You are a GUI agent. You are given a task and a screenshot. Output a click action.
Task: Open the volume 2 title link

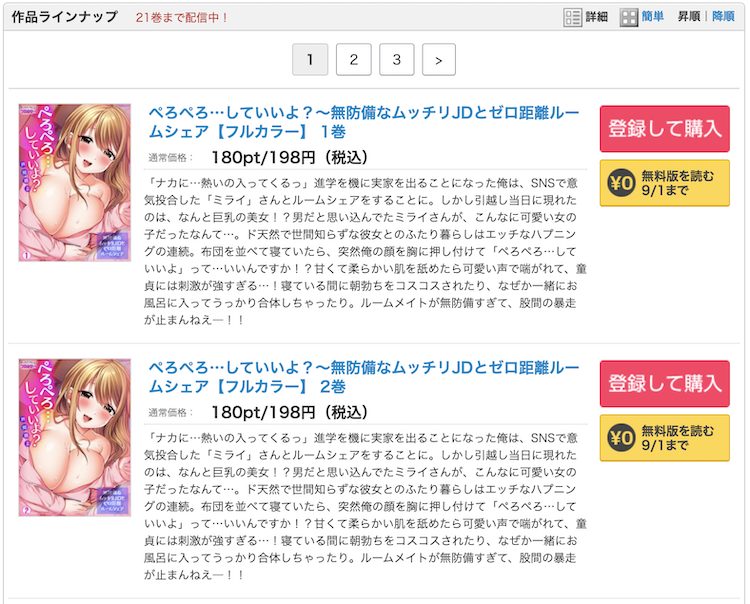coord(364,377)
